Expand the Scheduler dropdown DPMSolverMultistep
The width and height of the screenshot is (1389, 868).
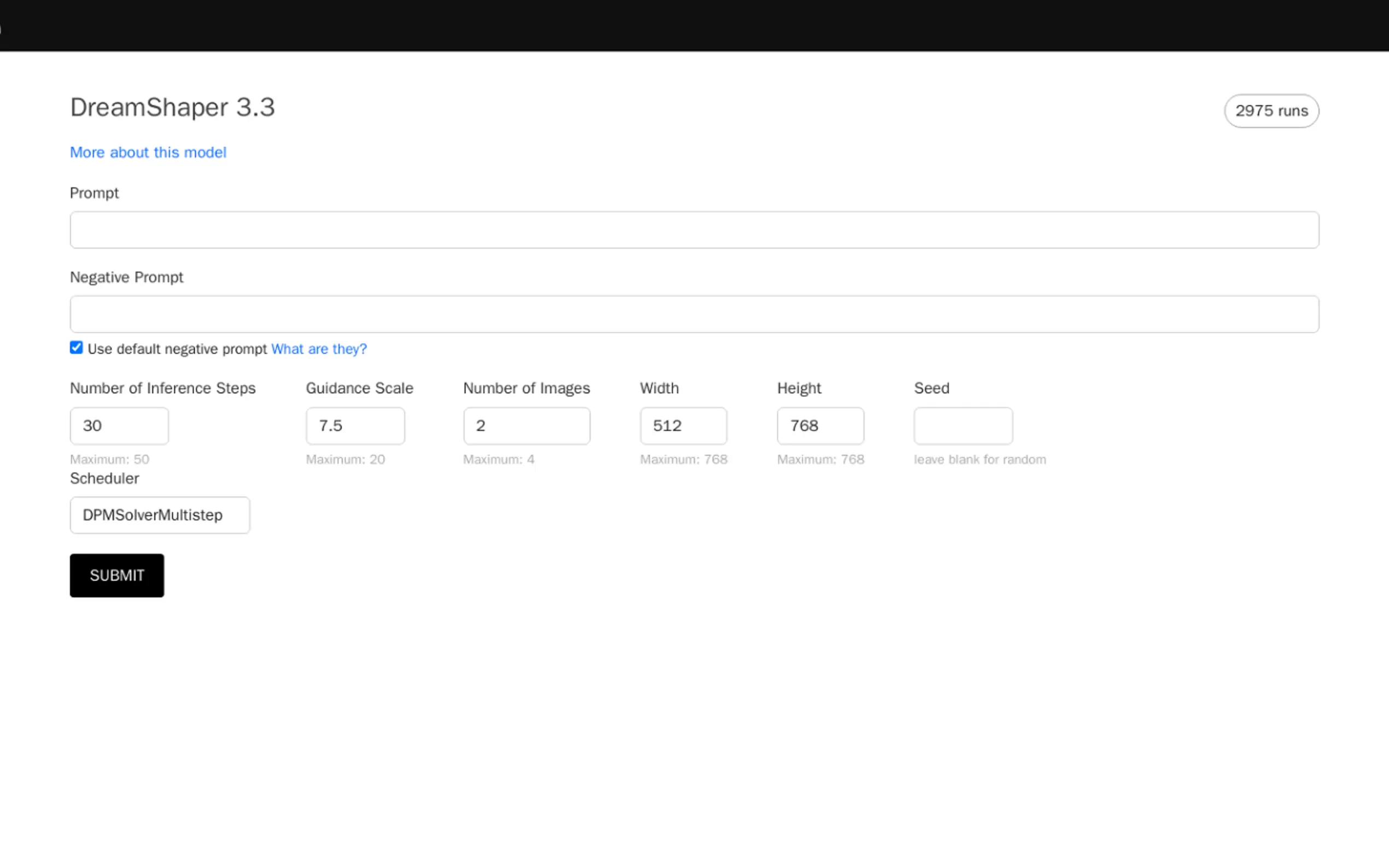tap(160, 515)
